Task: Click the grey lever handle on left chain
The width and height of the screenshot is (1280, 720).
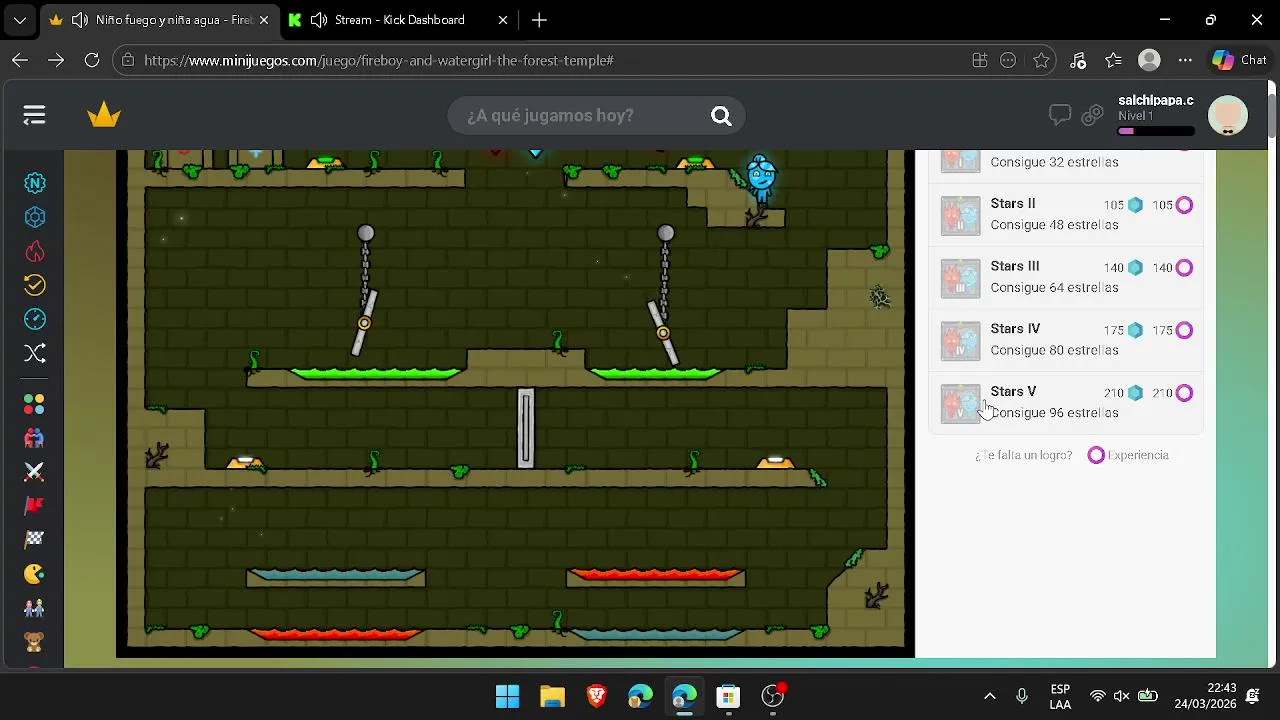Action: point(365,322)
